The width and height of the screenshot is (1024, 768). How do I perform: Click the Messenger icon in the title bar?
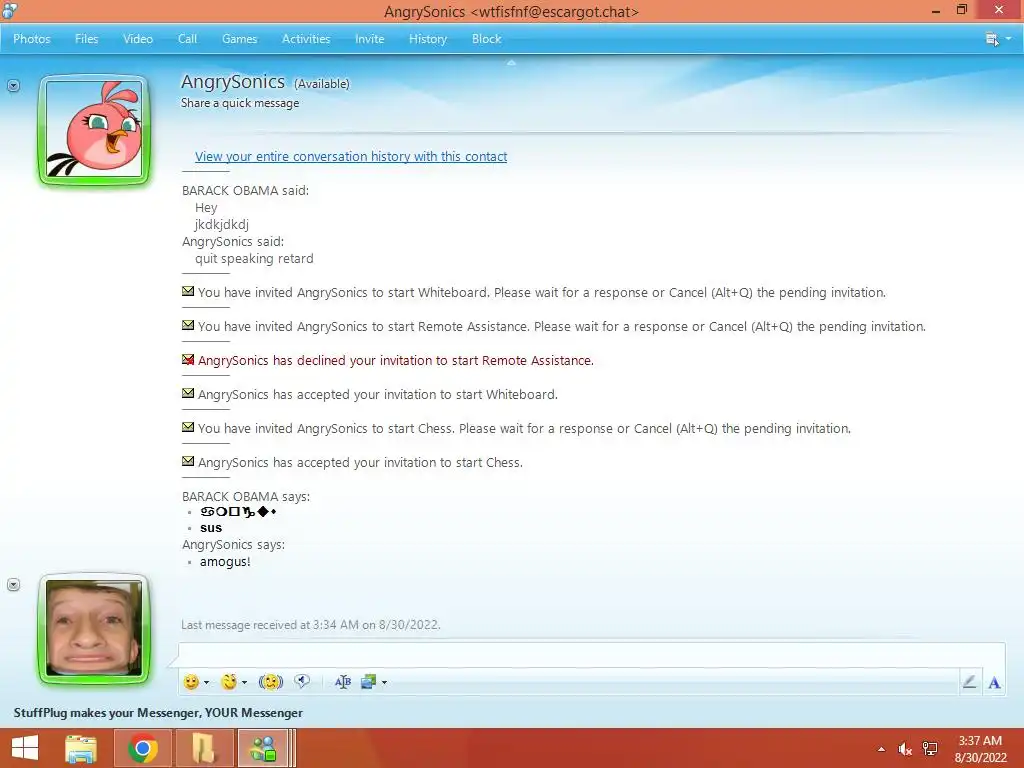[x=9, y=10]
